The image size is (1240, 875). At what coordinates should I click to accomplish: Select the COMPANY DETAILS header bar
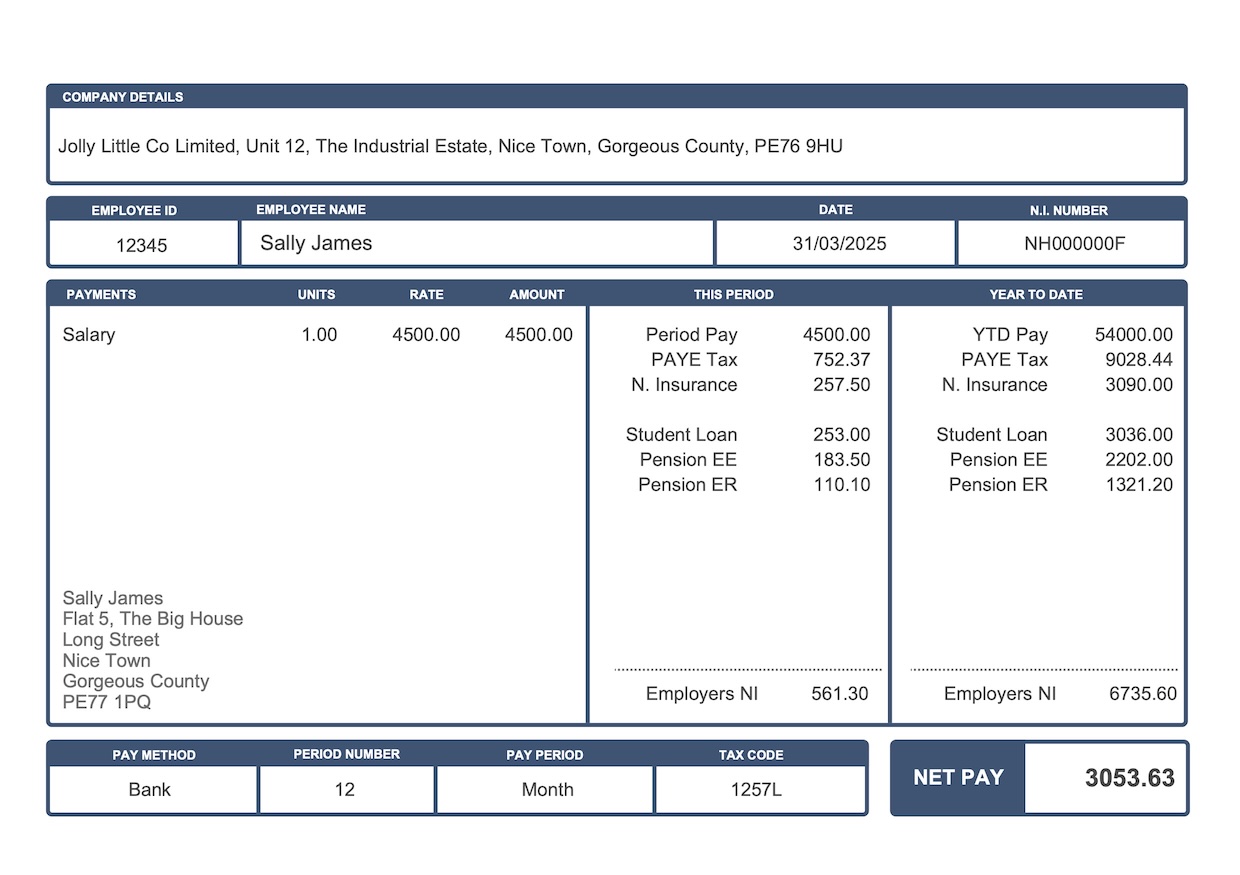[122, 96]
